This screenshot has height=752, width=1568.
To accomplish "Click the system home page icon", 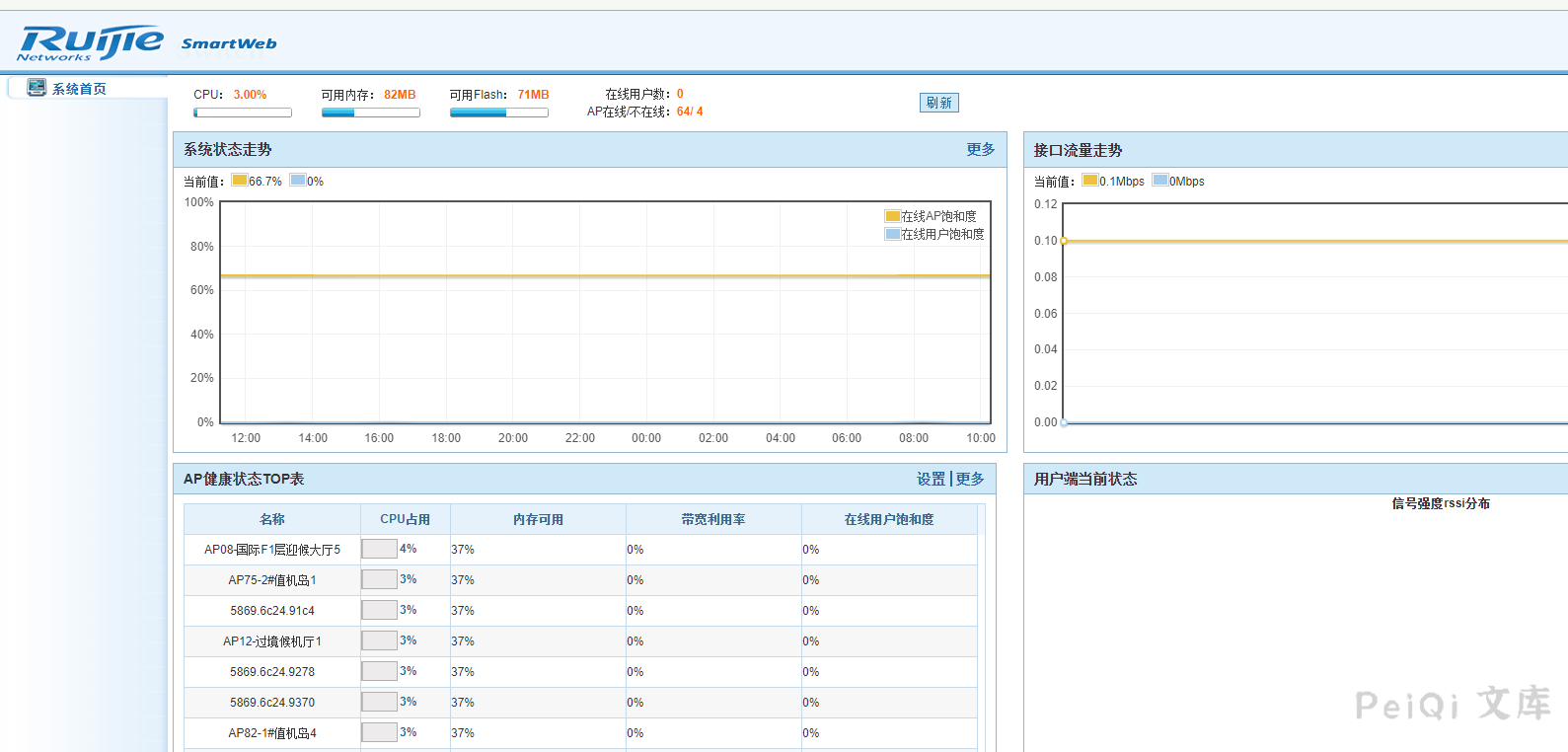I will [37, 88].
